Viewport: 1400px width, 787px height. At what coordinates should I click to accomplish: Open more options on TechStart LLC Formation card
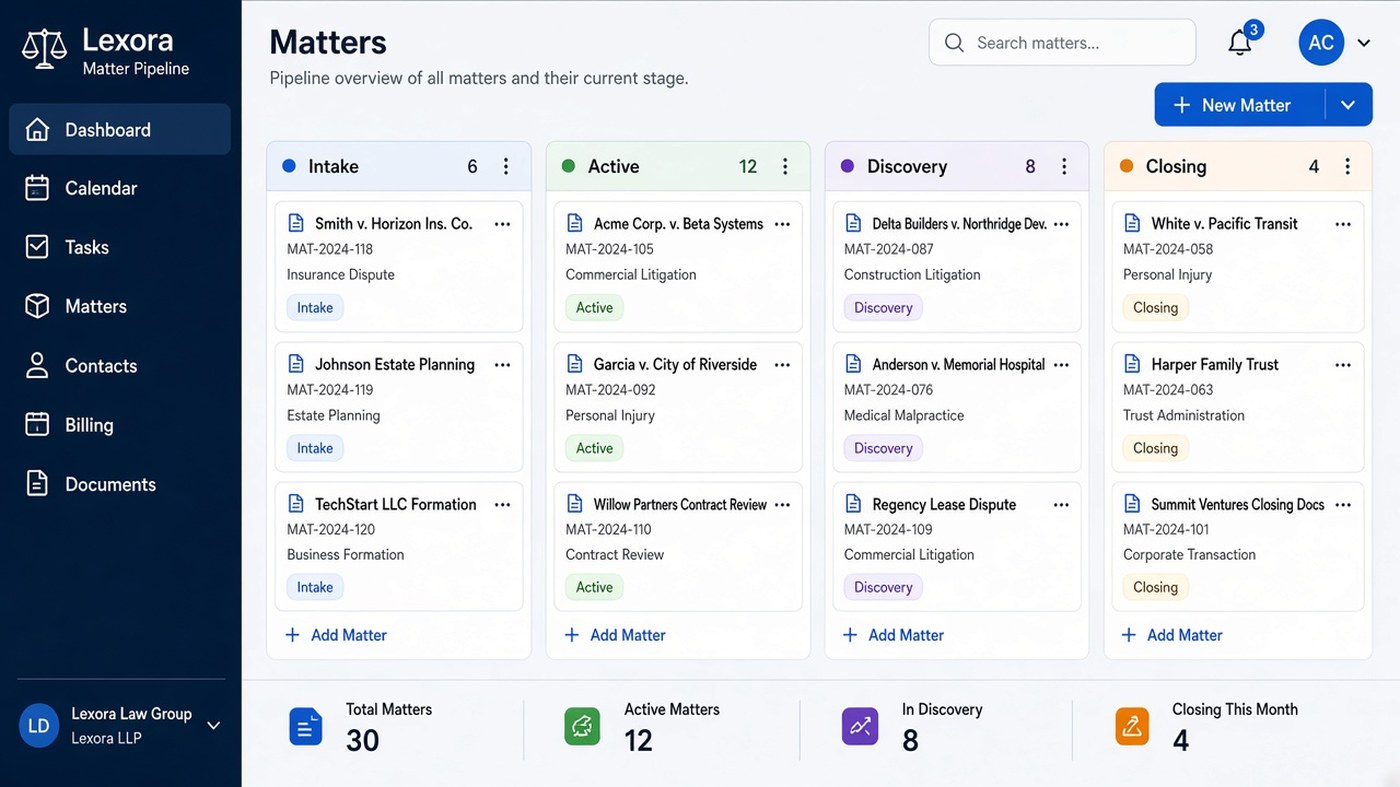coord(503,505)
